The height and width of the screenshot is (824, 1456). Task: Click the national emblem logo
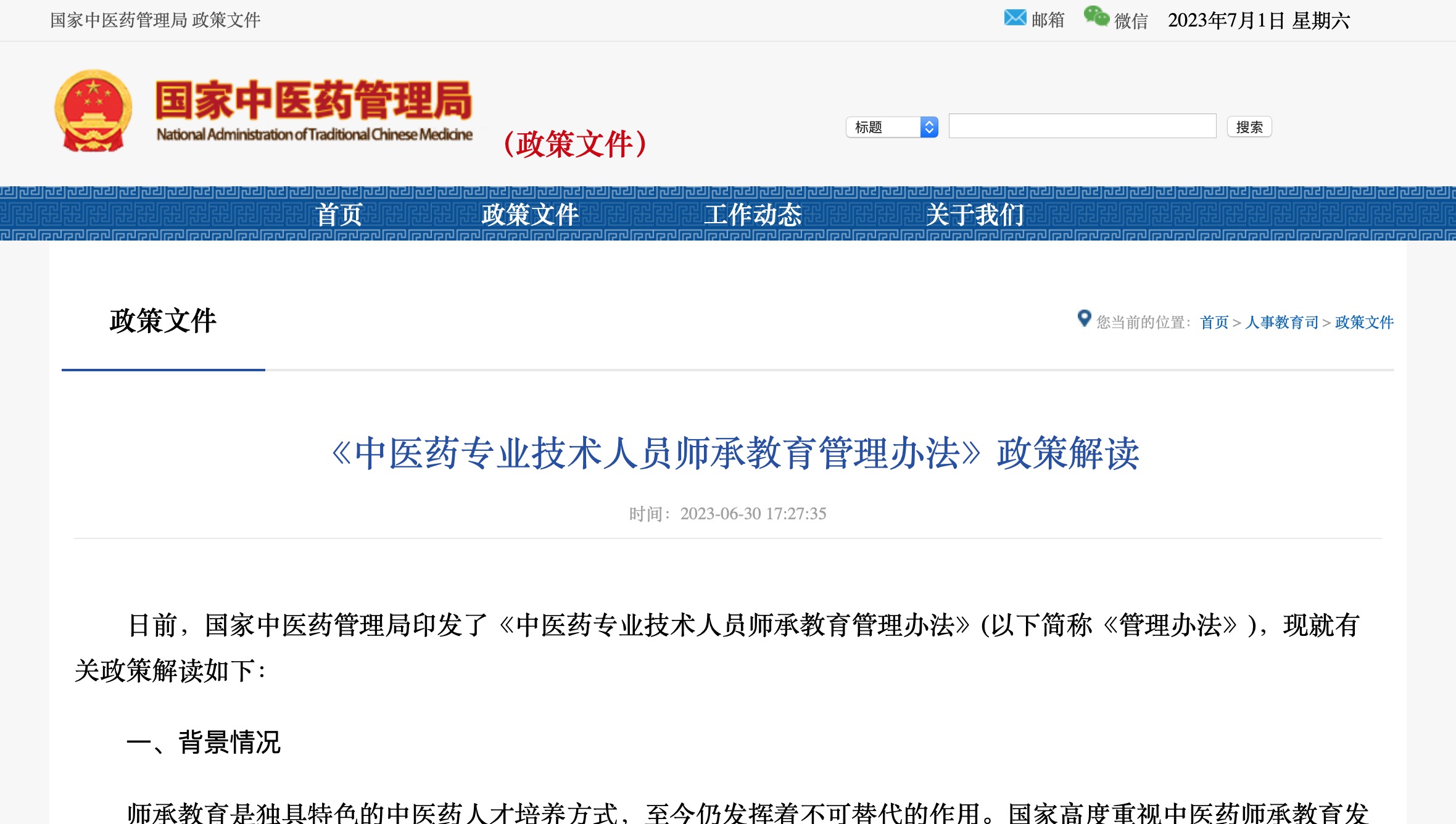tap(93, 111)
